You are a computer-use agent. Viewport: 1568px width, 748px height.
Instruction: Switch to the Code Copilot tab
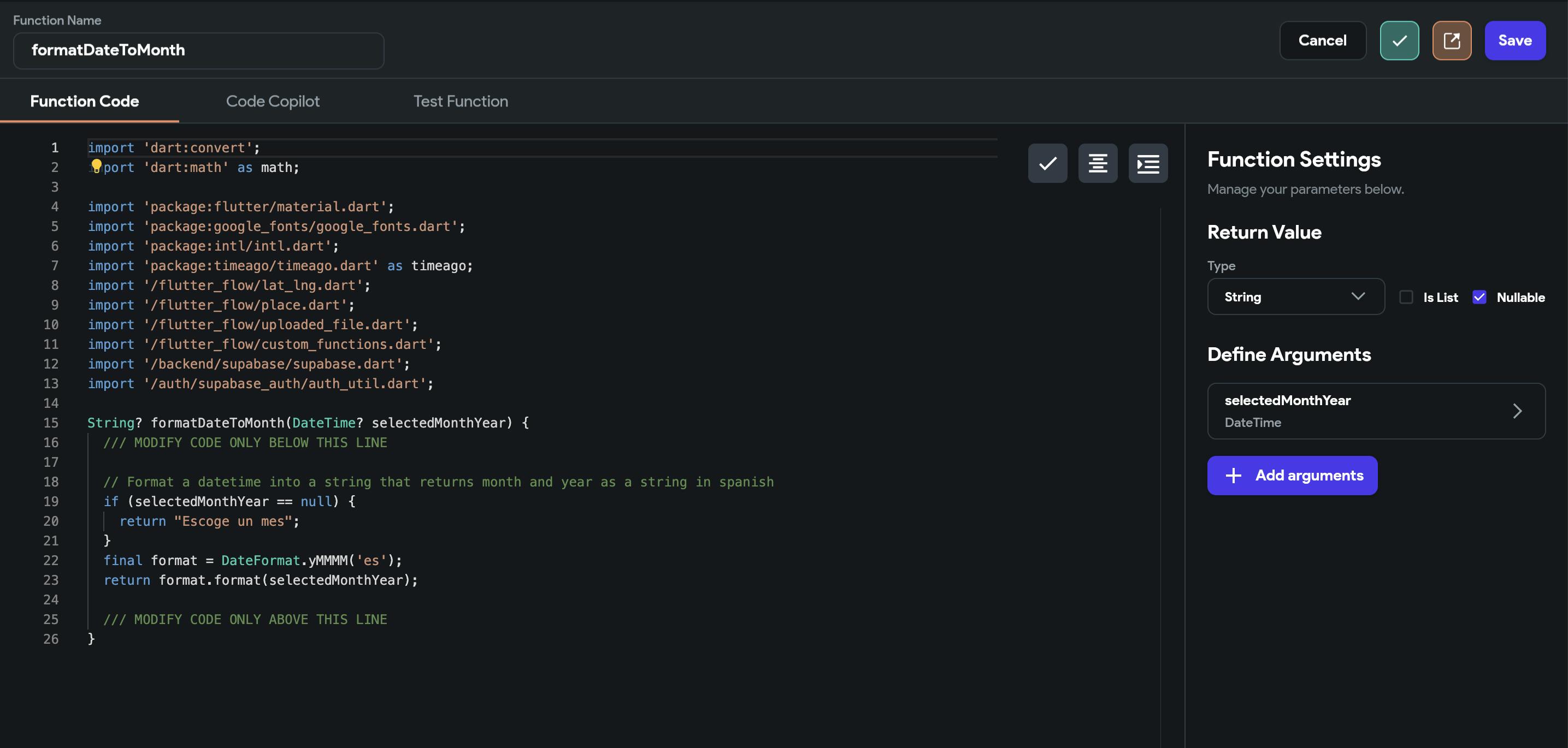click(272, 101)
